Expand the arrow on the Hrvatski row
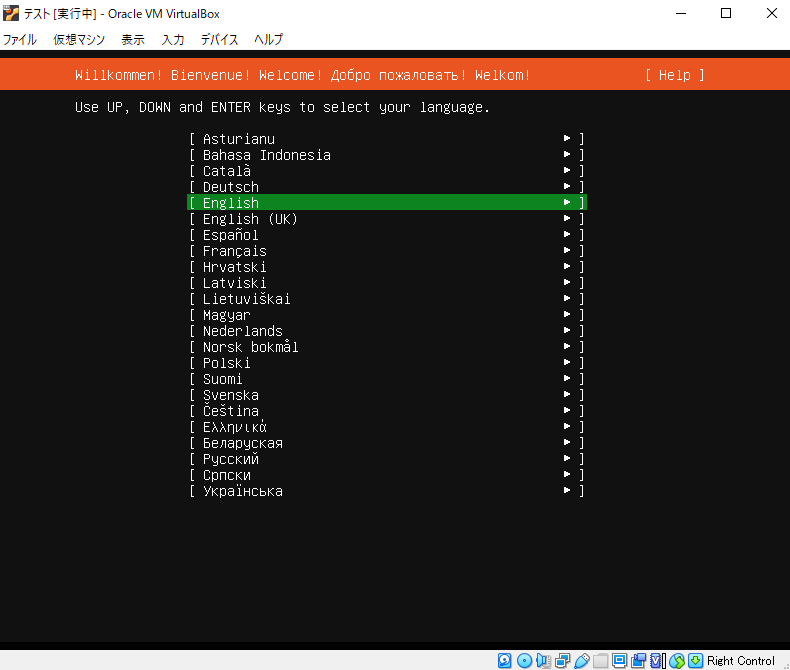This screenshot has height=670, width=790. (567, 266)
